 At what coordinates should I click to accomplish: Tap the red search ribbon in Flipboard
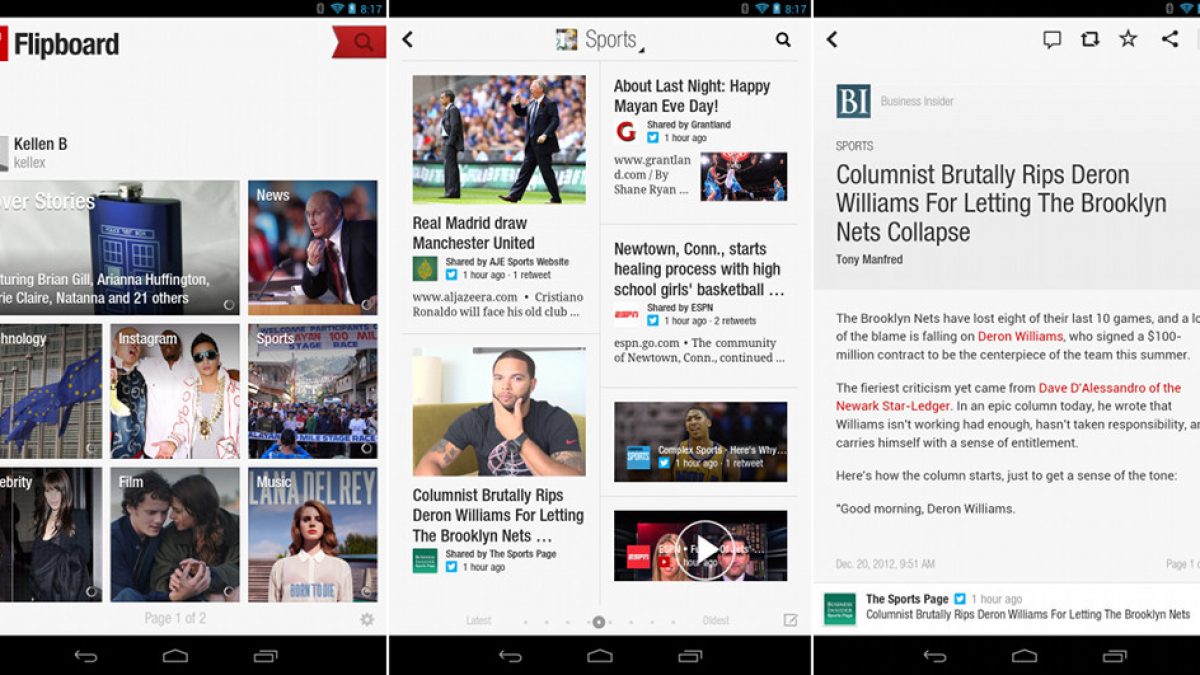[x=360, y=42]
